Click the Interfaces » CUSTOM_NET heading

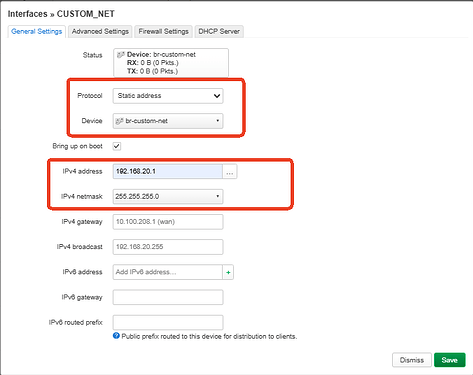pyautogui.click(x=61, y=14)
